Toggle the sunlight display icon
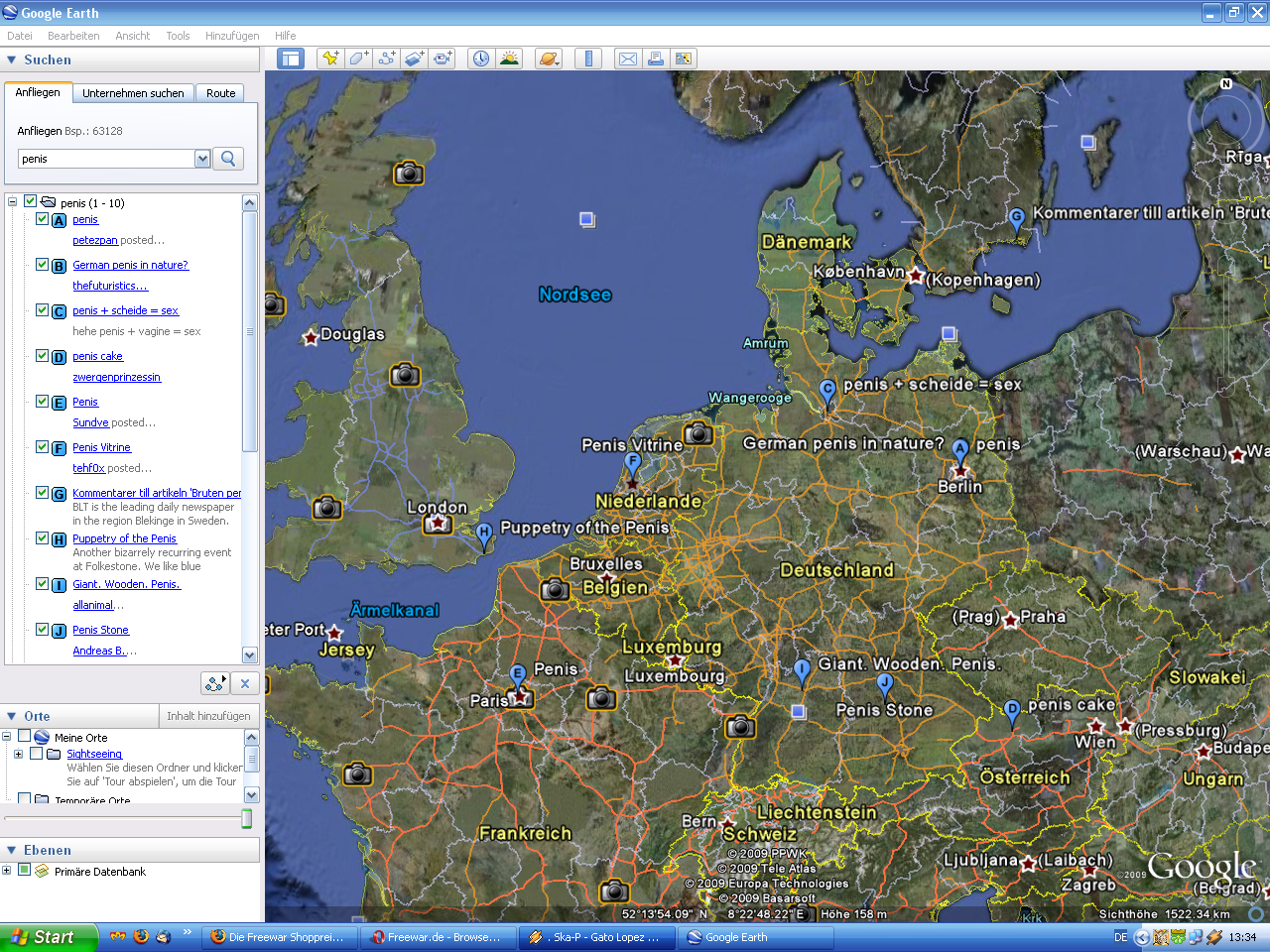 (x=509, y=59)
